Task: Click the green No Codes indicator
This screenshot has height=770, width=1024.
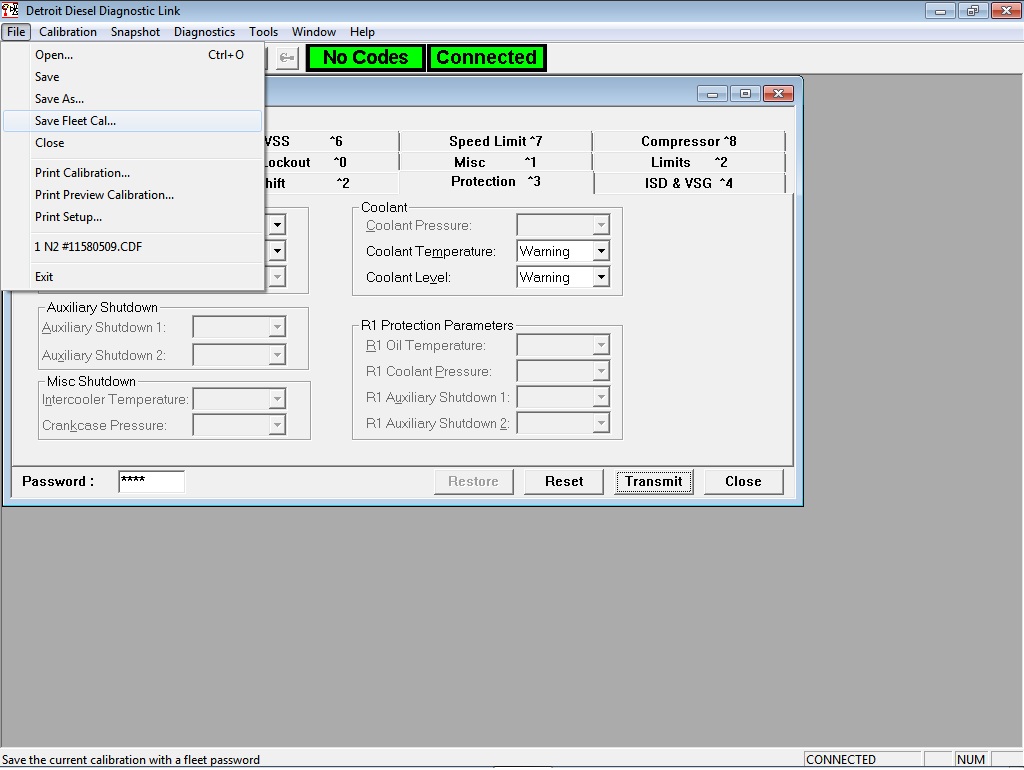Action: pyautogui.click(x=364, y=57)
